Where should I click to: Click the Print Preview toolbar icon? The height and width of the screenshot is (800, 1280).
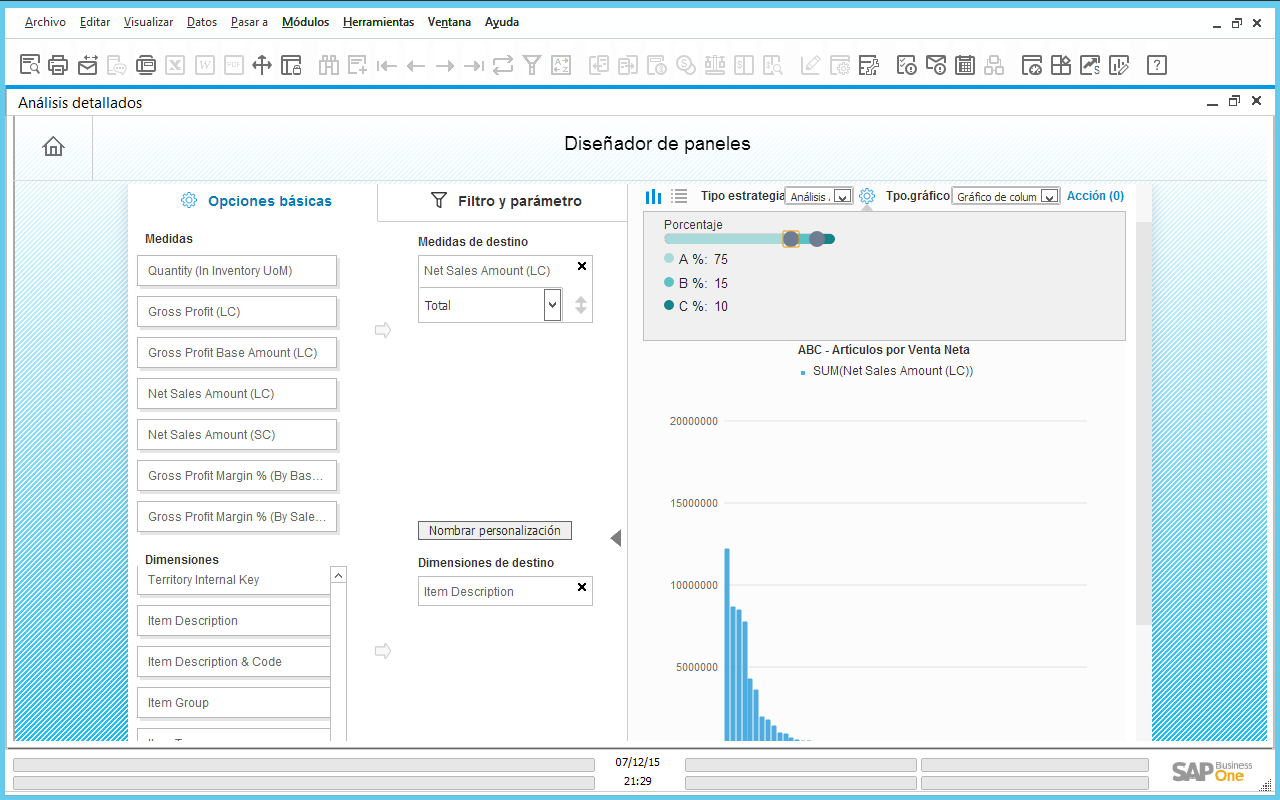point(30,65)
